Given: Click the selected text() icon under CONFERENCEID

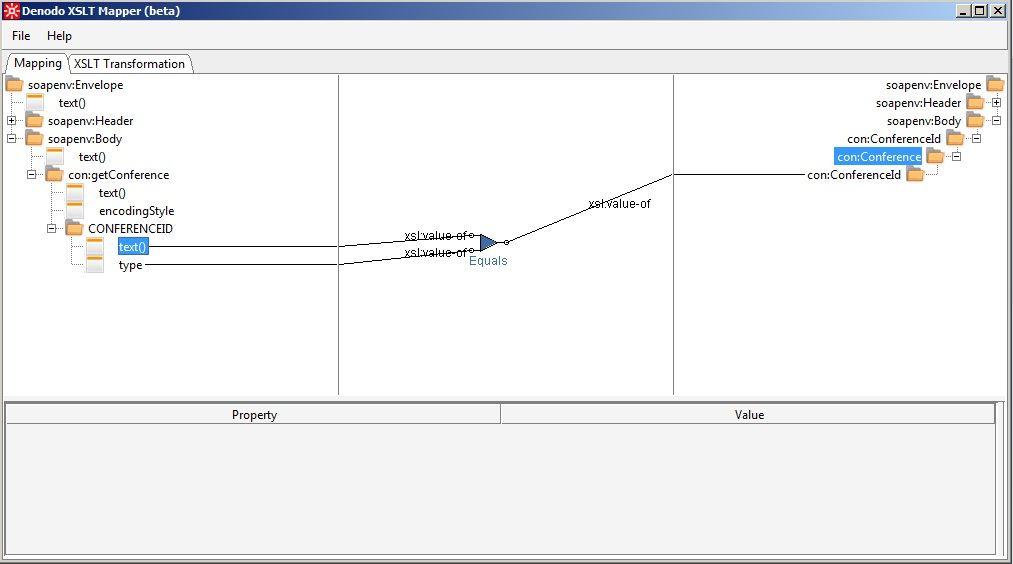Looking at the screenshot, I should pyautogui.click(x=95, y=247).
